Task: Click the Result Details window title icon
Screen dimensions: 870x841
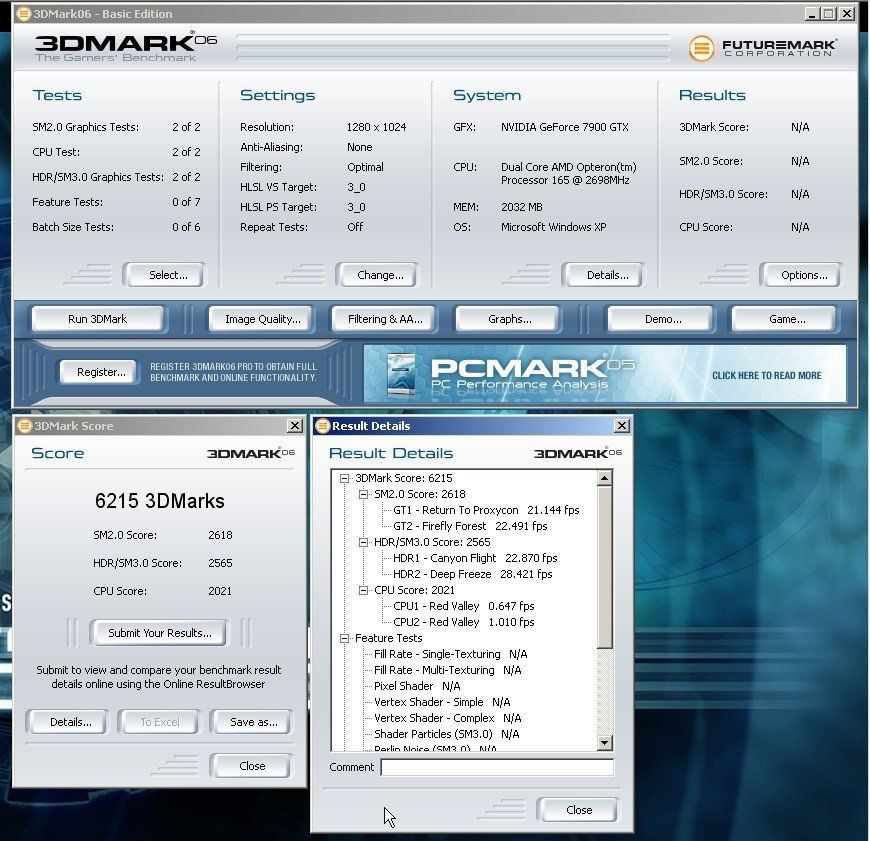Action: (x=322, y=426)
